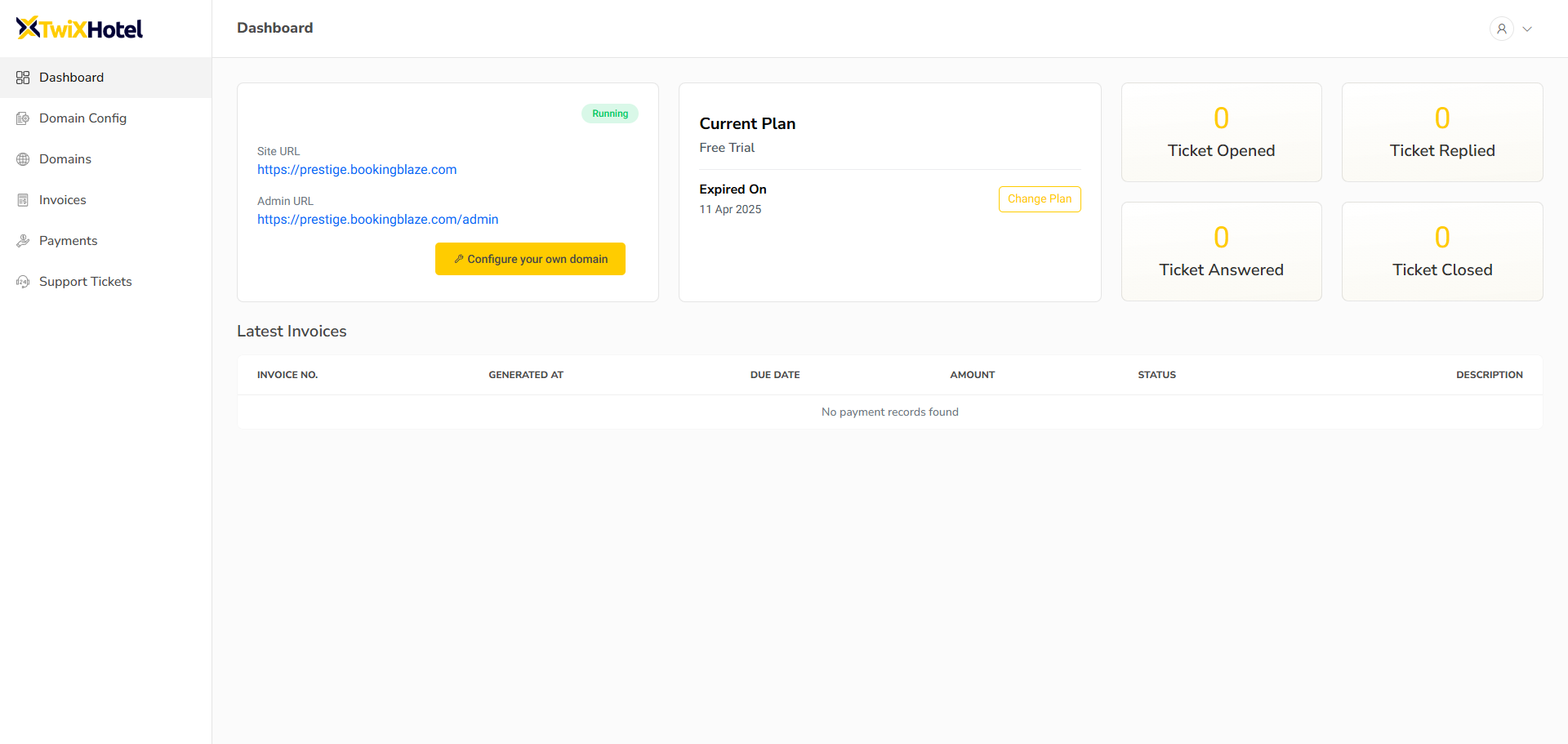Open the Payments menu item
This screenshot has width=1568, height=744.
(x=68, y=241)
